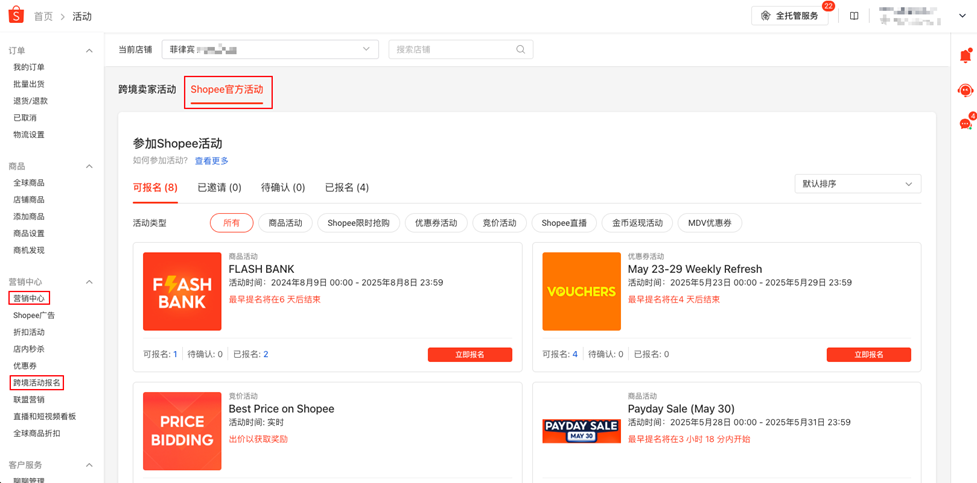
Task: Click Weekly Refresh 可报名 count 4
Action: (575, 355)
